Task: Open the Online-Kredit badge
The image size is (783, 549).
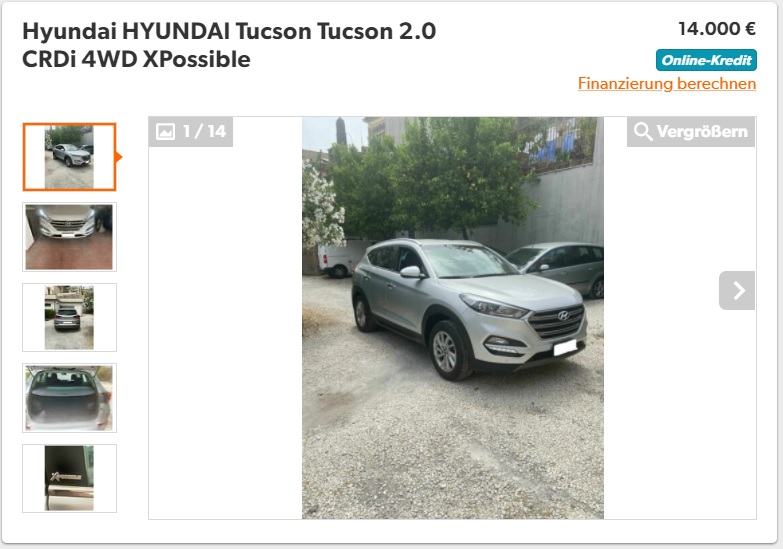Action: point(706,60)
